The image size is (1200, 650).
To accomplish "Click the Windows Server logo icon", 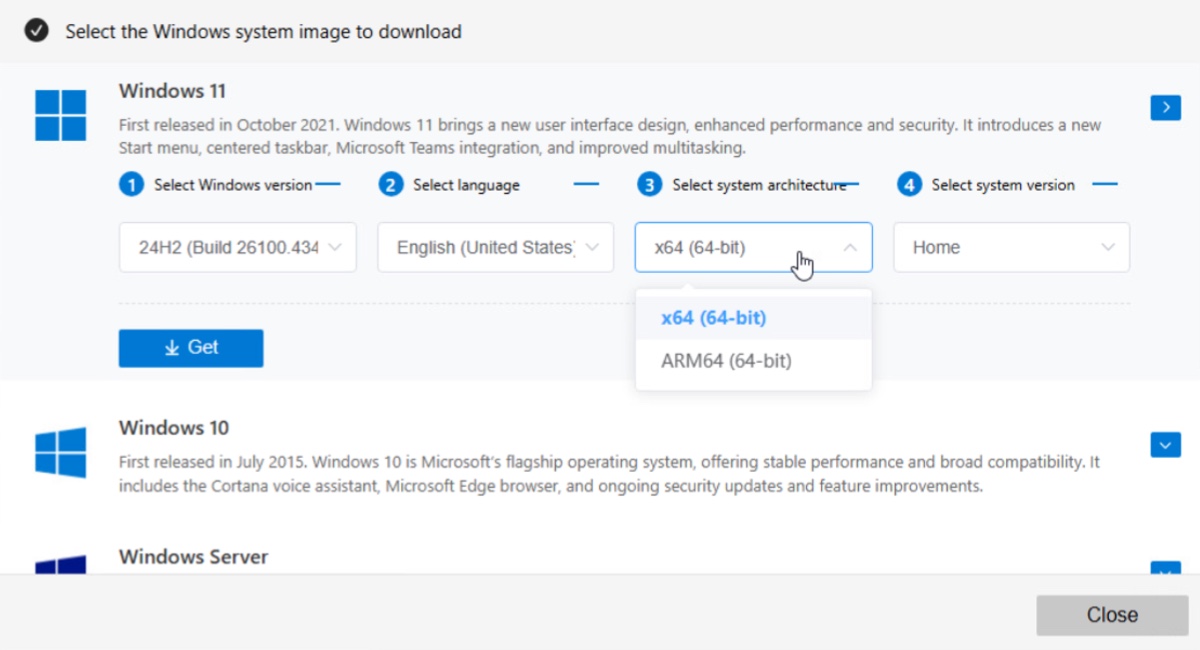I will (x=59, y=566).
